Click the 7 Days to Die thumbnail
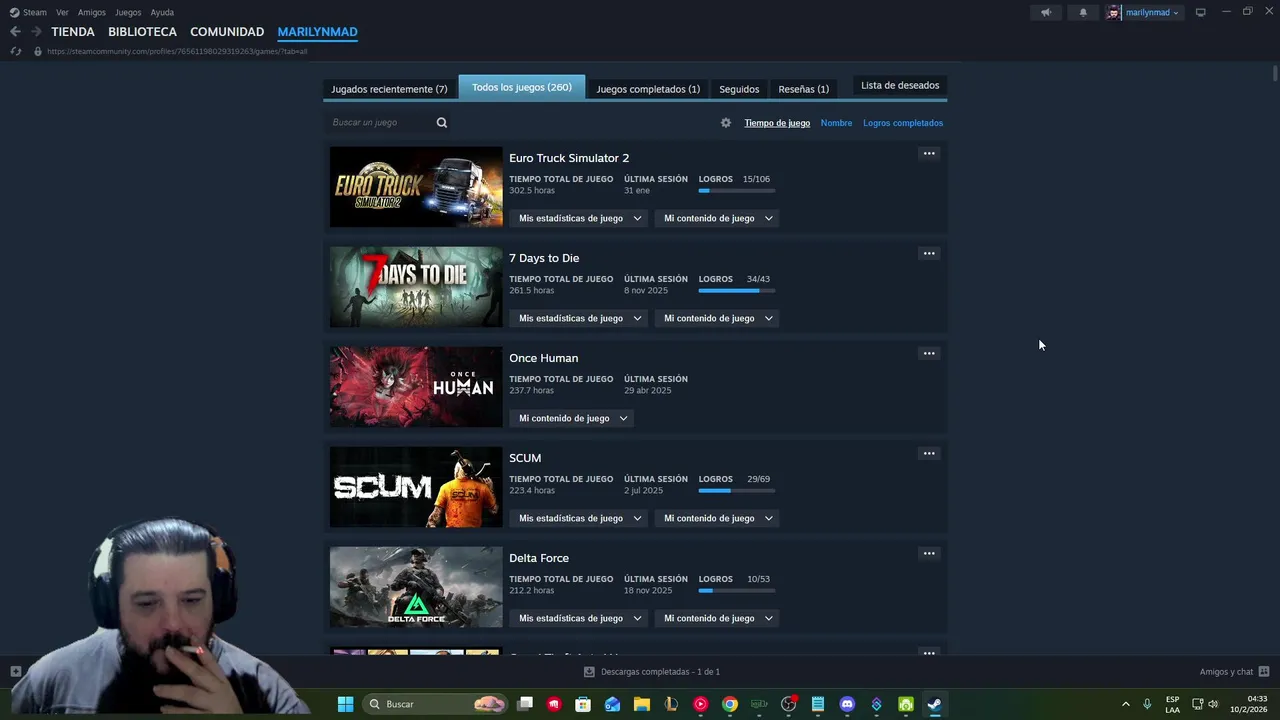 [416, 287]
